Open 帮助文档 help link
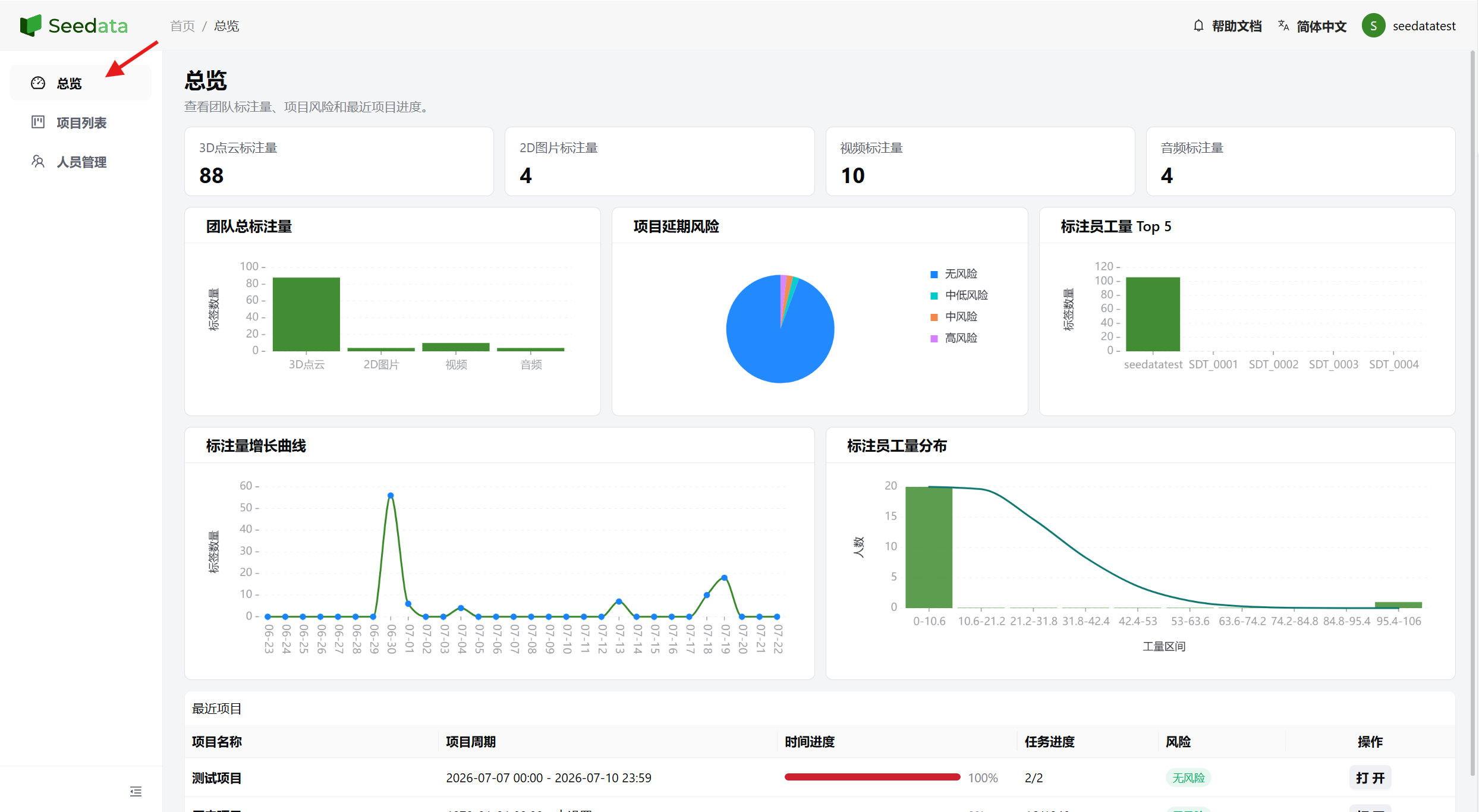This screenshot has height=812, width=1479. [1236, 26]
